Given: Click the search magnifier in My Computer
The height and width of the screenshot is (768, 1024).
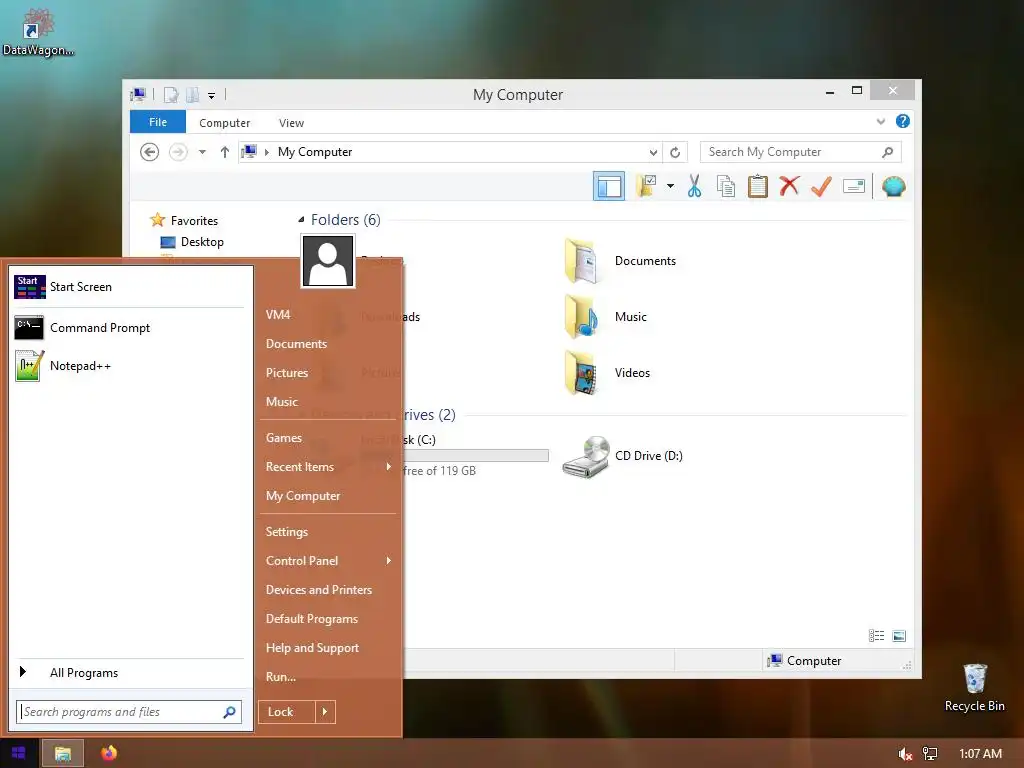Looking at the screenshot, I should [x=888, y=152].
